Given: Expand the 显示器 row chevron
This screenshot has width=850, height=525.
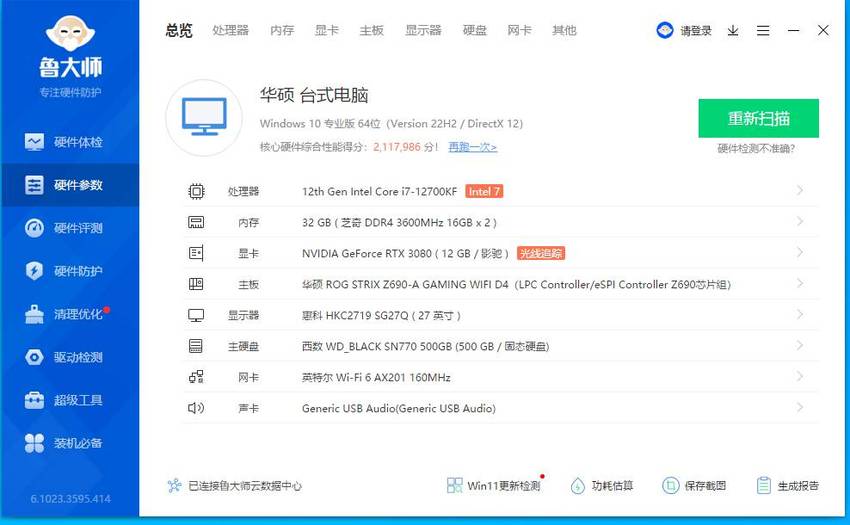Looking at the screenshot, I should point(800,315).
